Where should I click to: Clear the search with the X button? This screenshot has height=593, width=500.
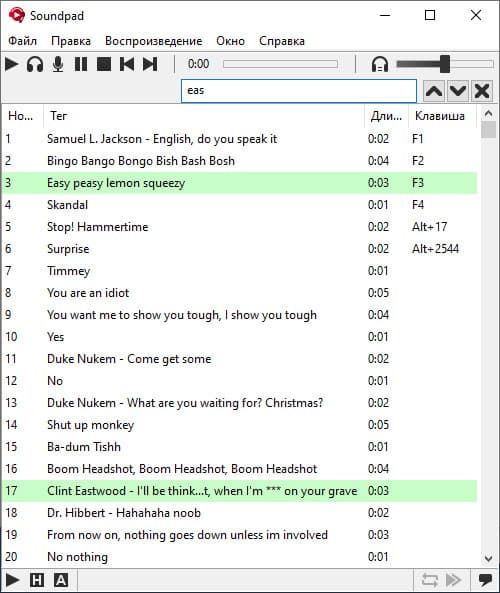click(482, 91)
